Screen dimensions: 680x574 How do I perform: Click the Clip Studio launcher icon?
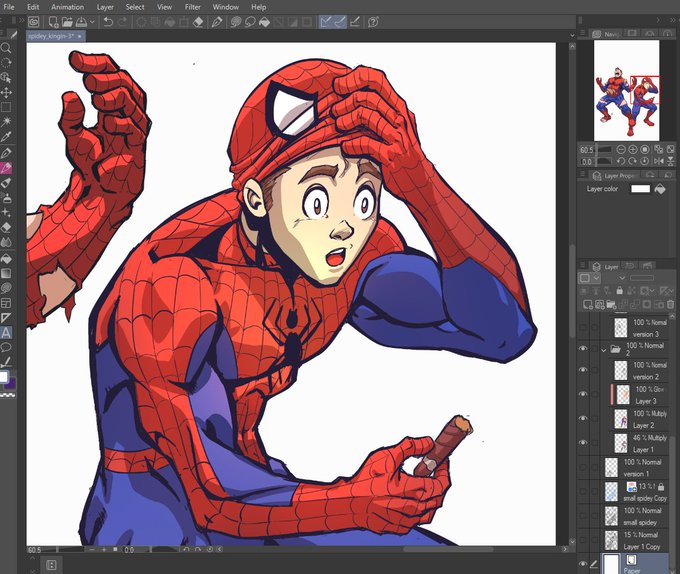(34, 22)
